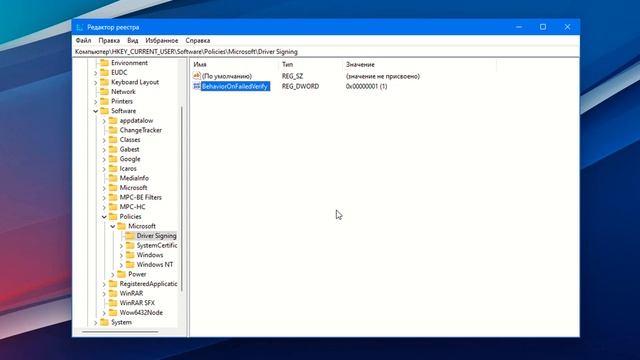
Task: Select the Microsoft key under Software
Action: tap(133, 188)
